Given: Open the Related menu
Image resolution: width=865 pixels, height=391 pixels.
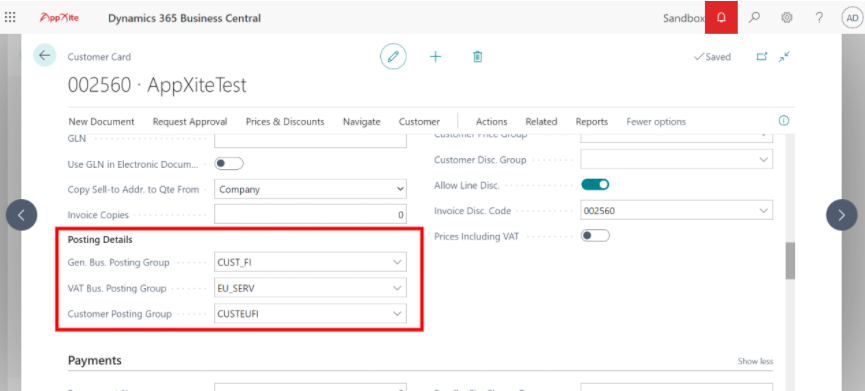Looking at the screenshot, I should (x=541, y=121).
